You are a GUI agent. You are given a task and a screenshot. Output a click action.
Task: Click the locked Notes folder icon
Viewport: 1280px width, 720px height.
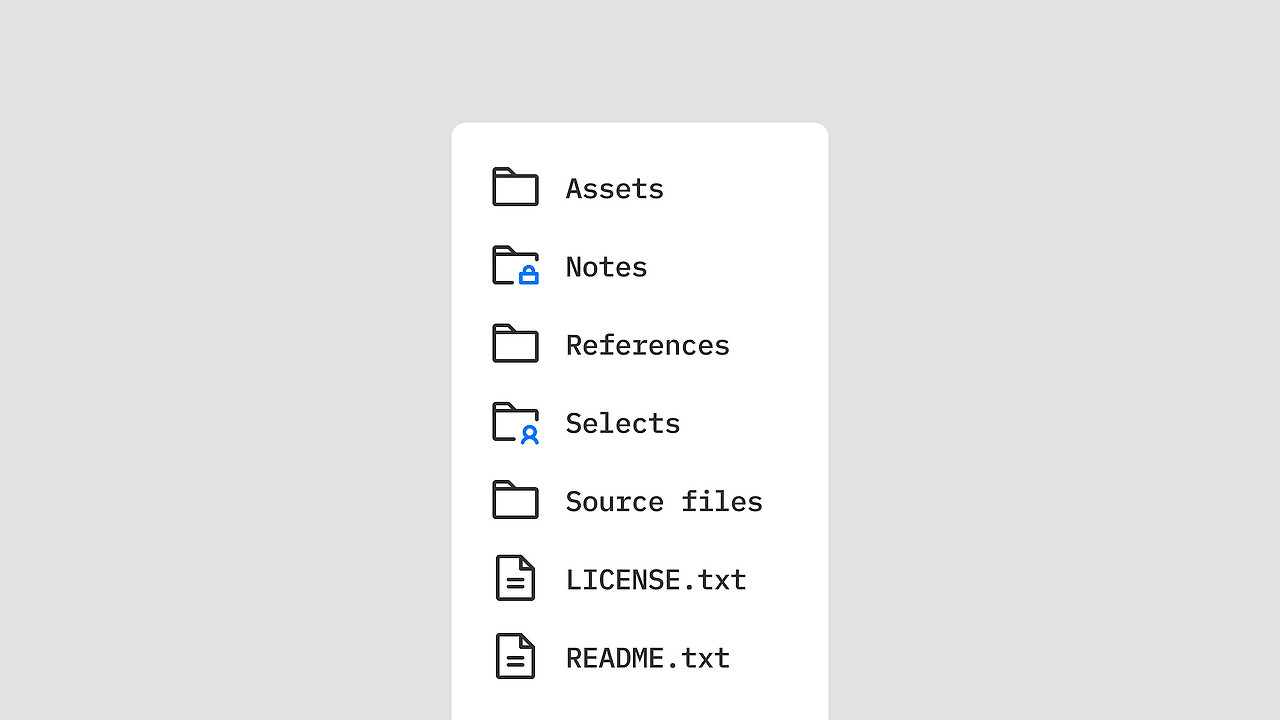point(515,265)
